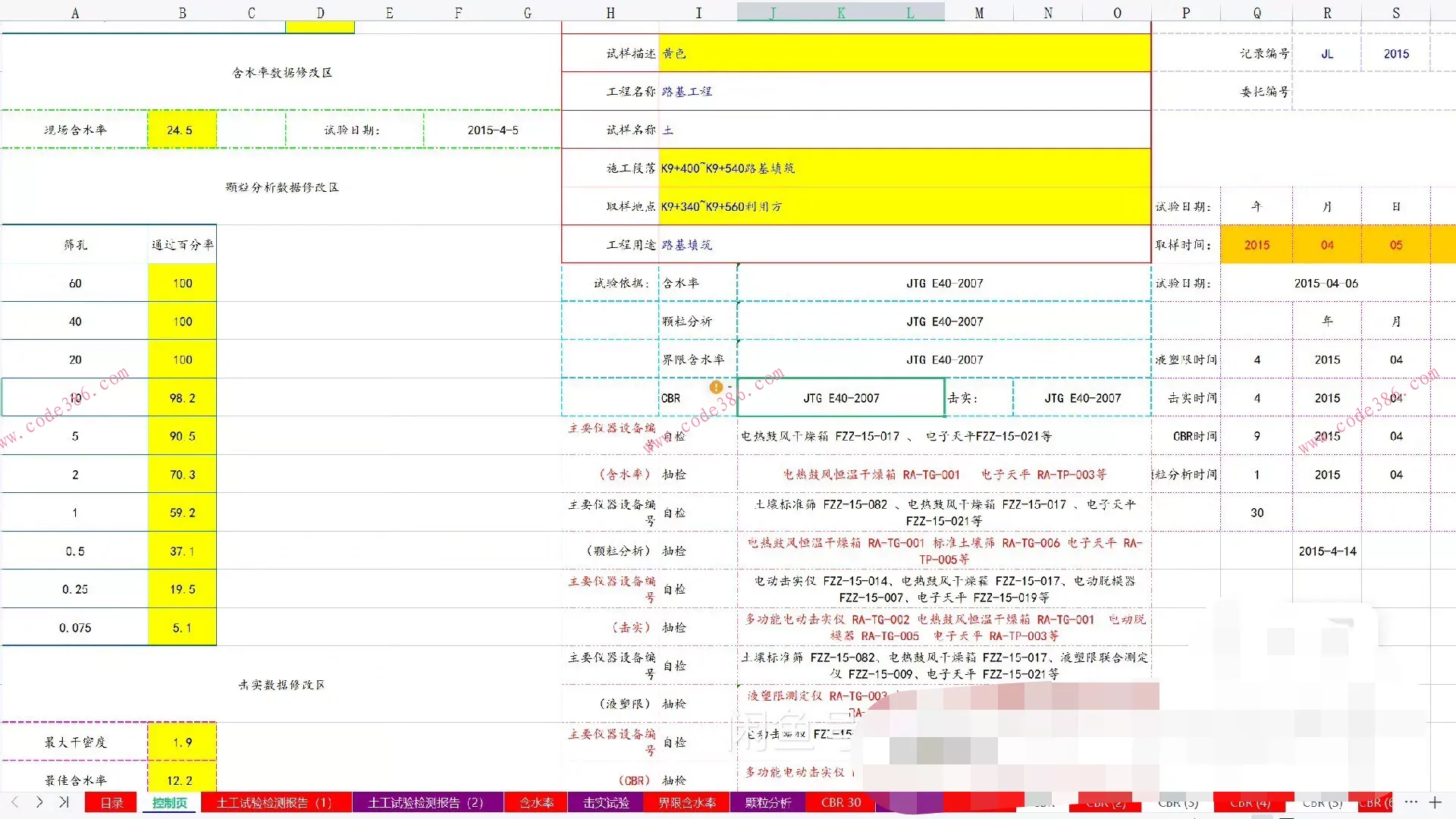
Task: Select column header B
Action: click(182, 13)
